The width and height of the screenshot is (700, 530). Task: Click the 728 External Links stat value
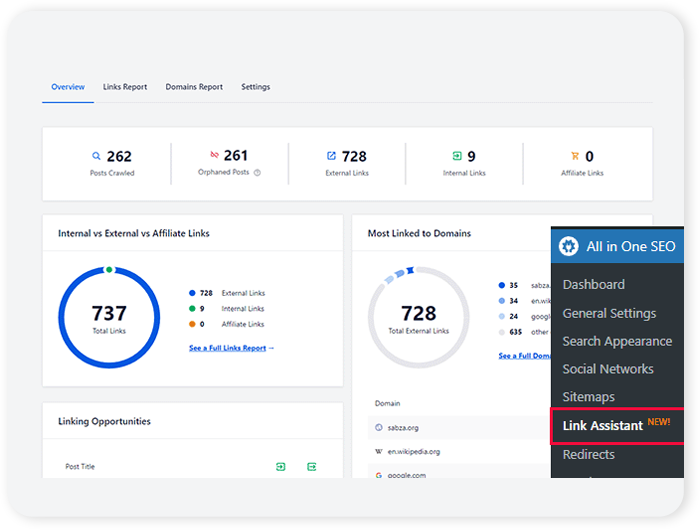[x=354, y=156]
